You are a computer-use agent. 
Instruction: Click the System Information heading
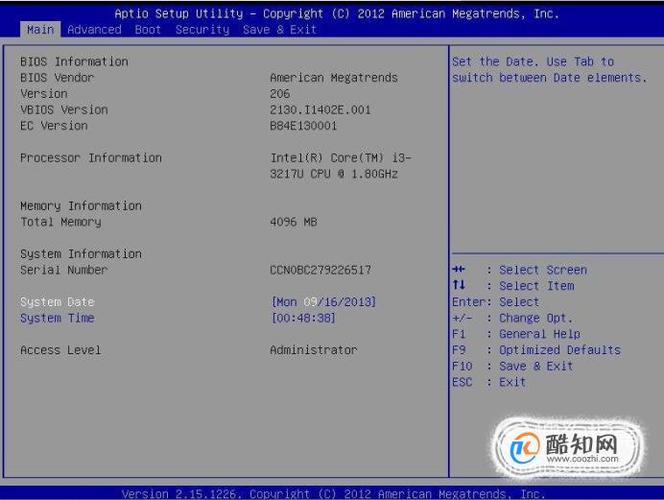point(81,254)
